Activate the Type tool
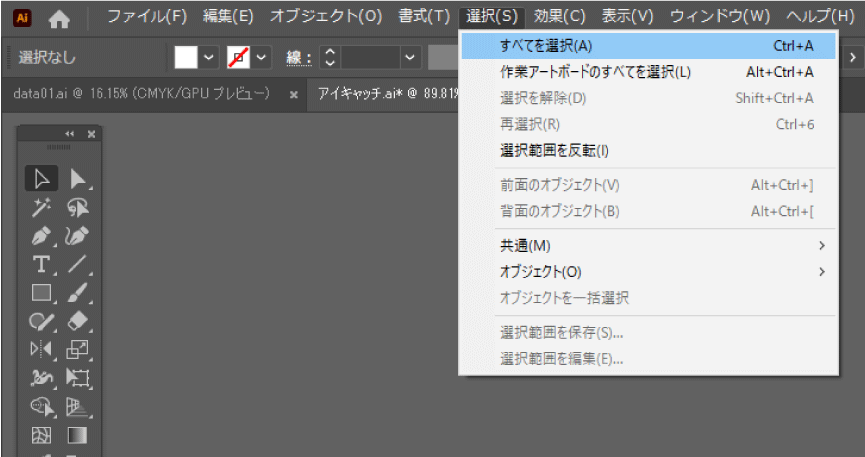Viewport: 865px width, 457px height. tap(42, 265)
